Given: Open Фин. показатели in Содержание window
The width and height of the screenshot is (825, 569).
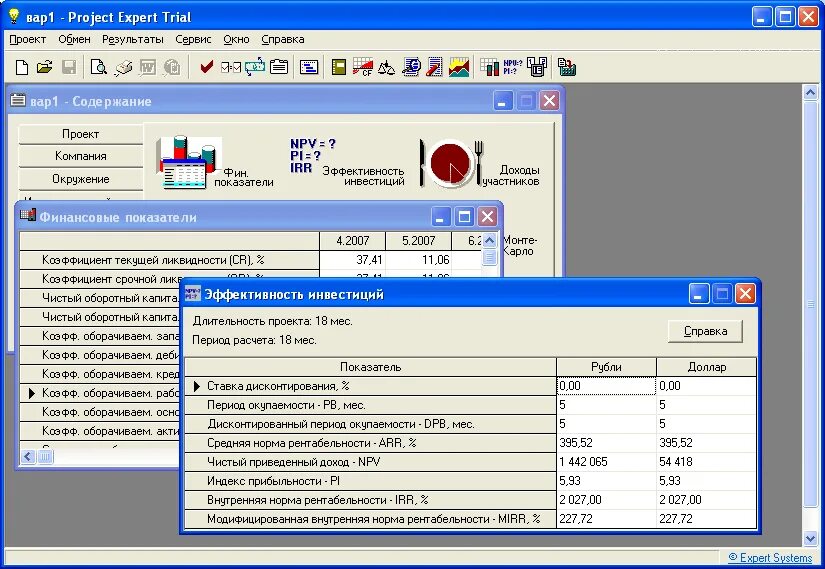Looking at the screenshot, I should click(x=215, y=162).
